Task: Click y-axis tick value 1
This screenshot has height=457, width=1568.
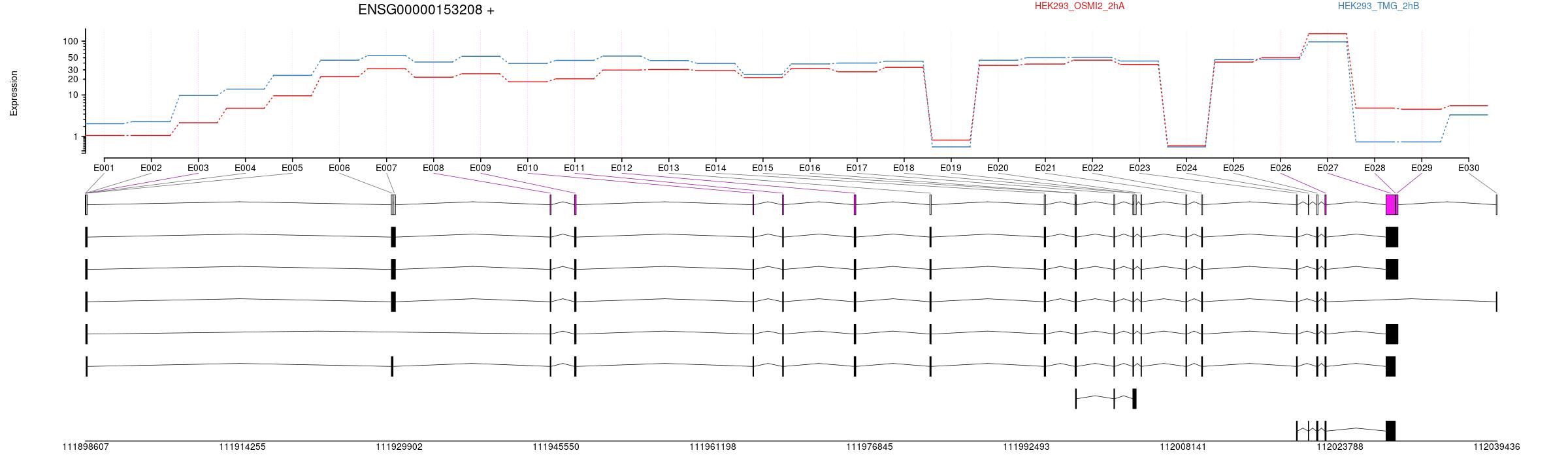Action: point(76,136)
